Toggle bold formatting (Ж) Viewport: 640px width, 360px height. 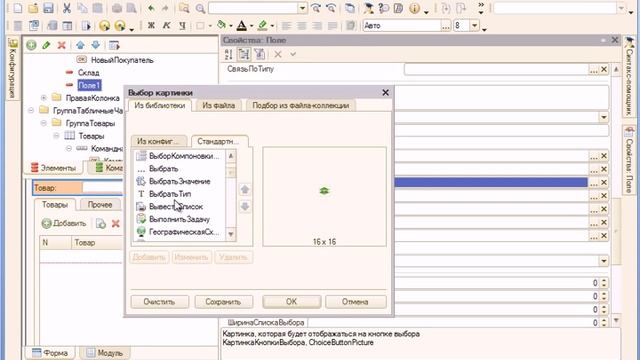[x=151, y=25]
